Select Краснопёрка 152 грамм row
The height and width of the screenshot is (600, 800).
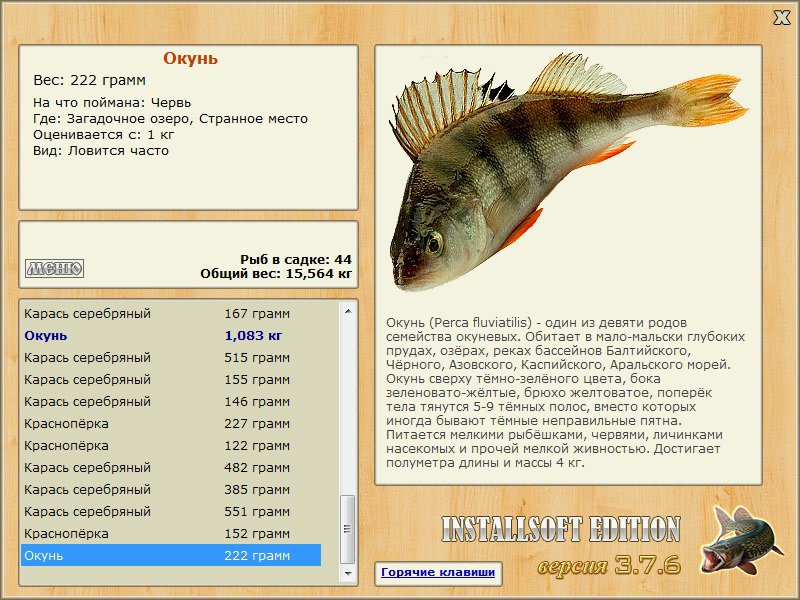171,533
